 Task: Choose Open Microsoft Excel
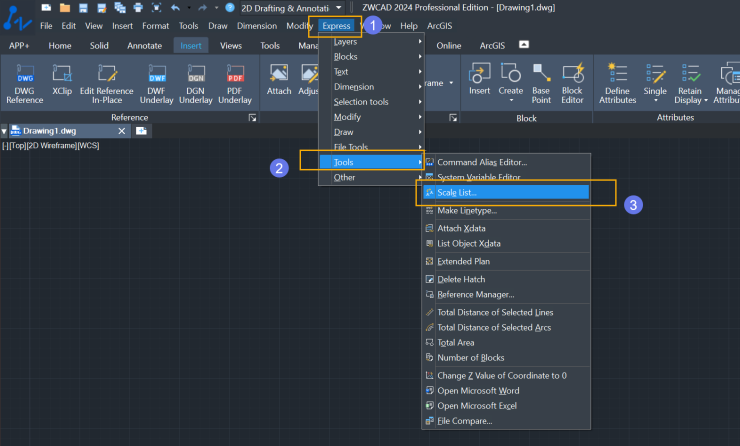coord(506,406)
